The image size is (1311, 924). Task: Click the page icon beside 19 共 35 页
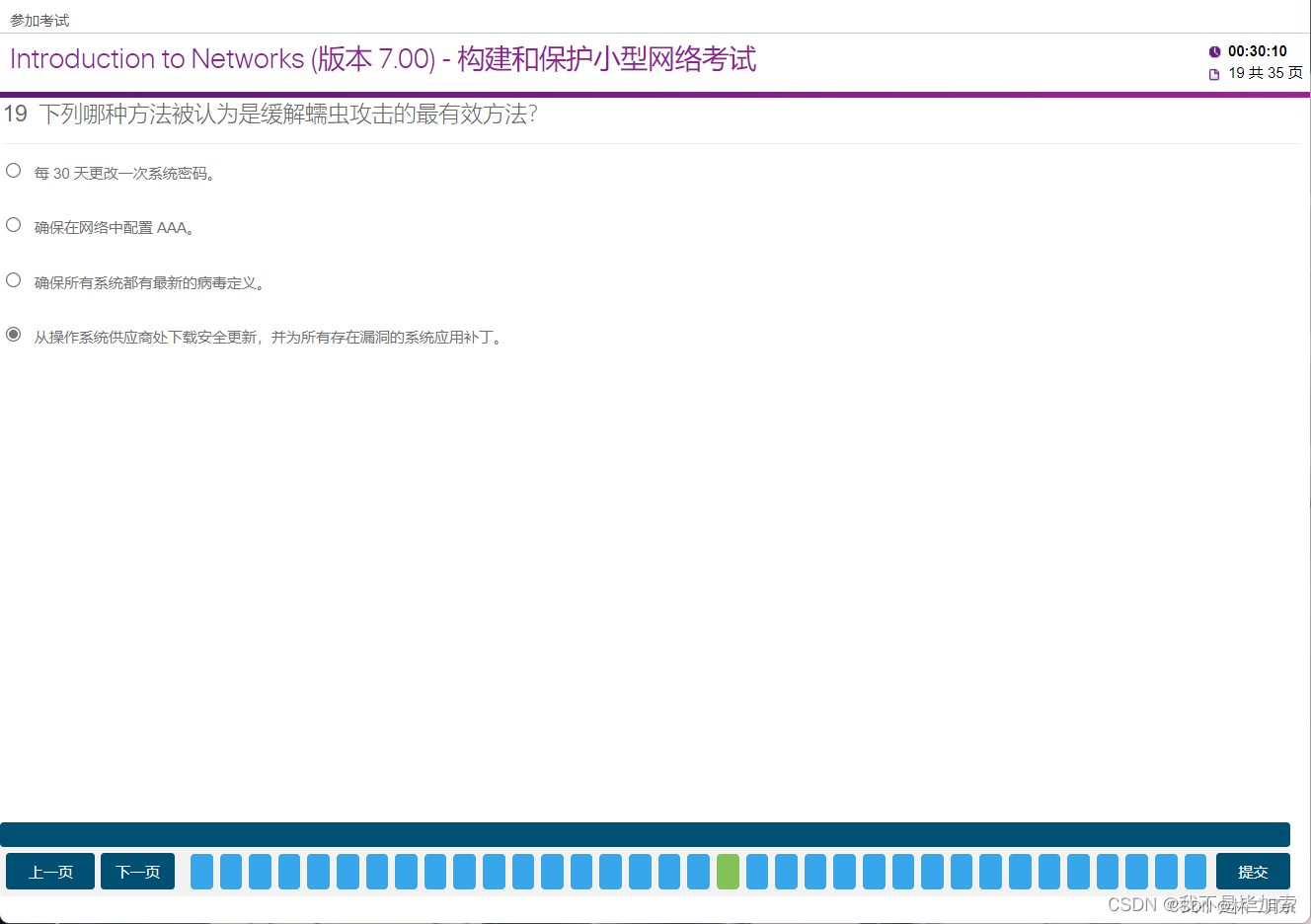pos(1214,74)
